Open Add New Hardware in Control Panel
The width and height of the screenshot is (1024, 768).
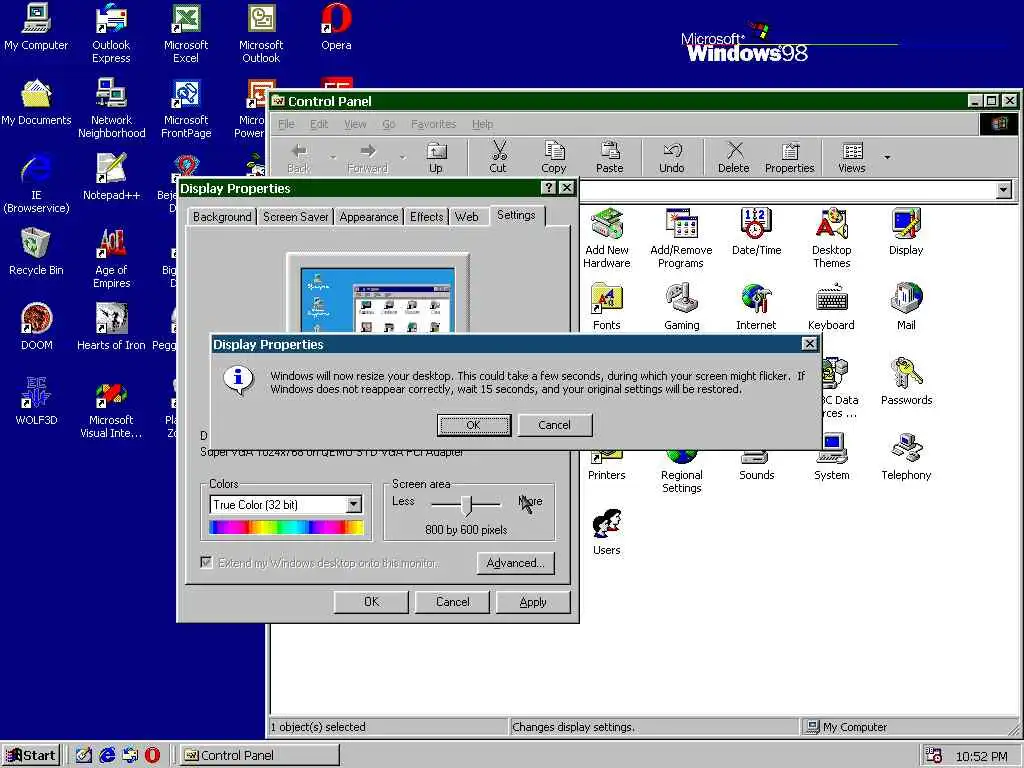(607, 238)
